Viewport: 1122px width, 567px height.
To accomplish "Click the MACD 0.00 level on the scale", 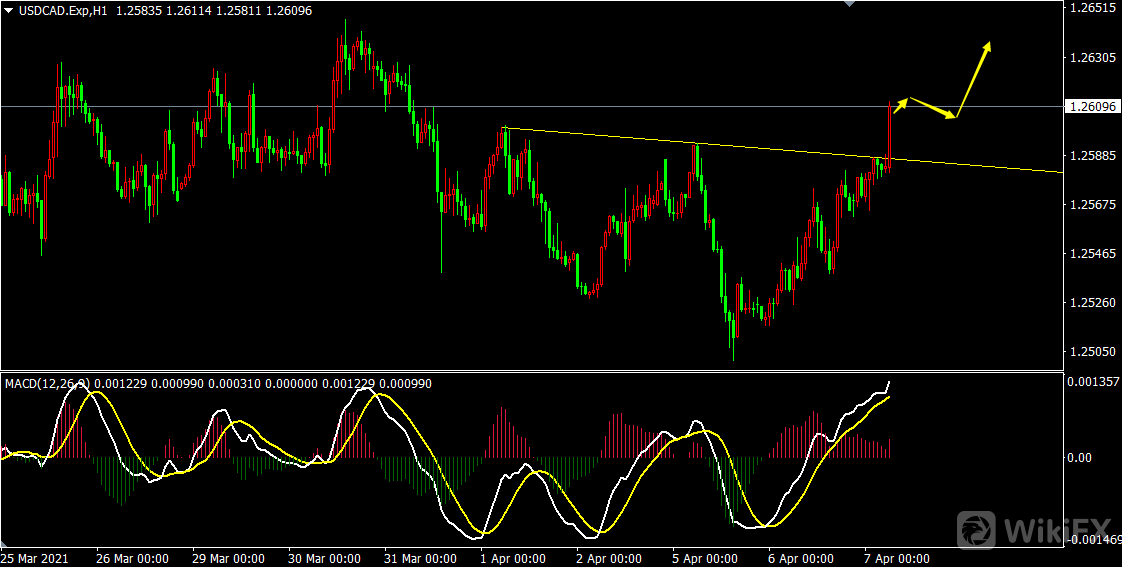I will click(x=1082, y=458).
